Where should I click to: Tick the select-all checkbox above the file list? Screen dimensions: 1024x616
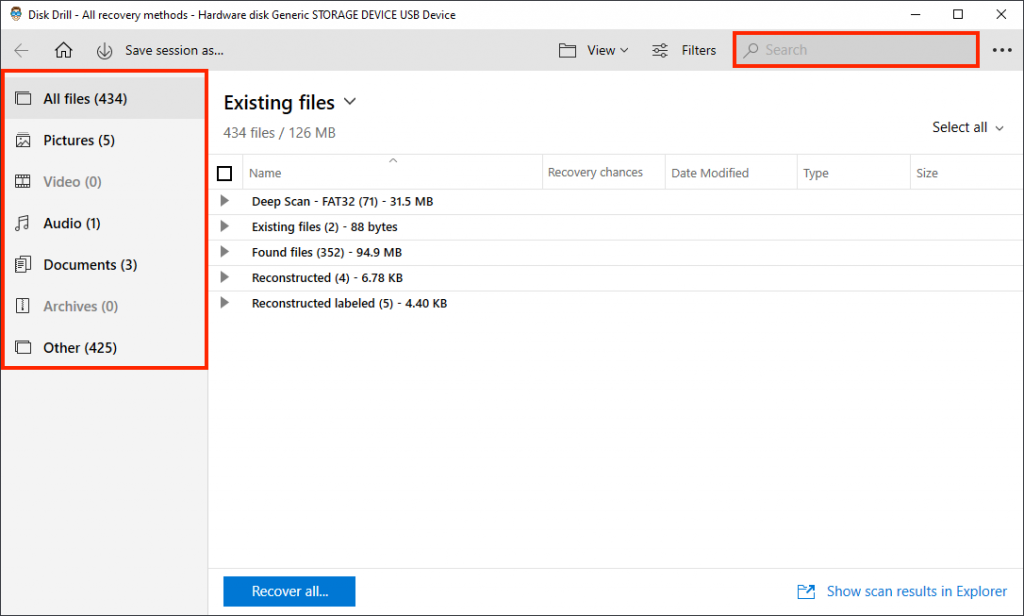pos(225,172)
